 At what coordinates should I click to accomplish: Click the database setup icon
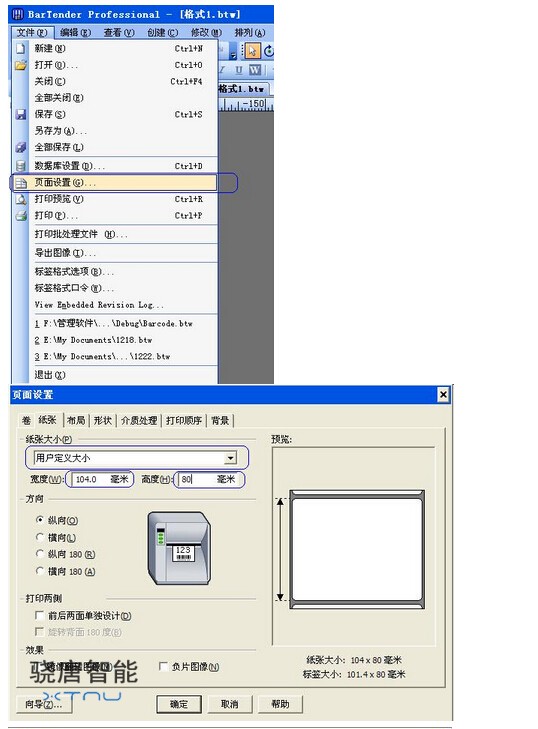point(20,166)
